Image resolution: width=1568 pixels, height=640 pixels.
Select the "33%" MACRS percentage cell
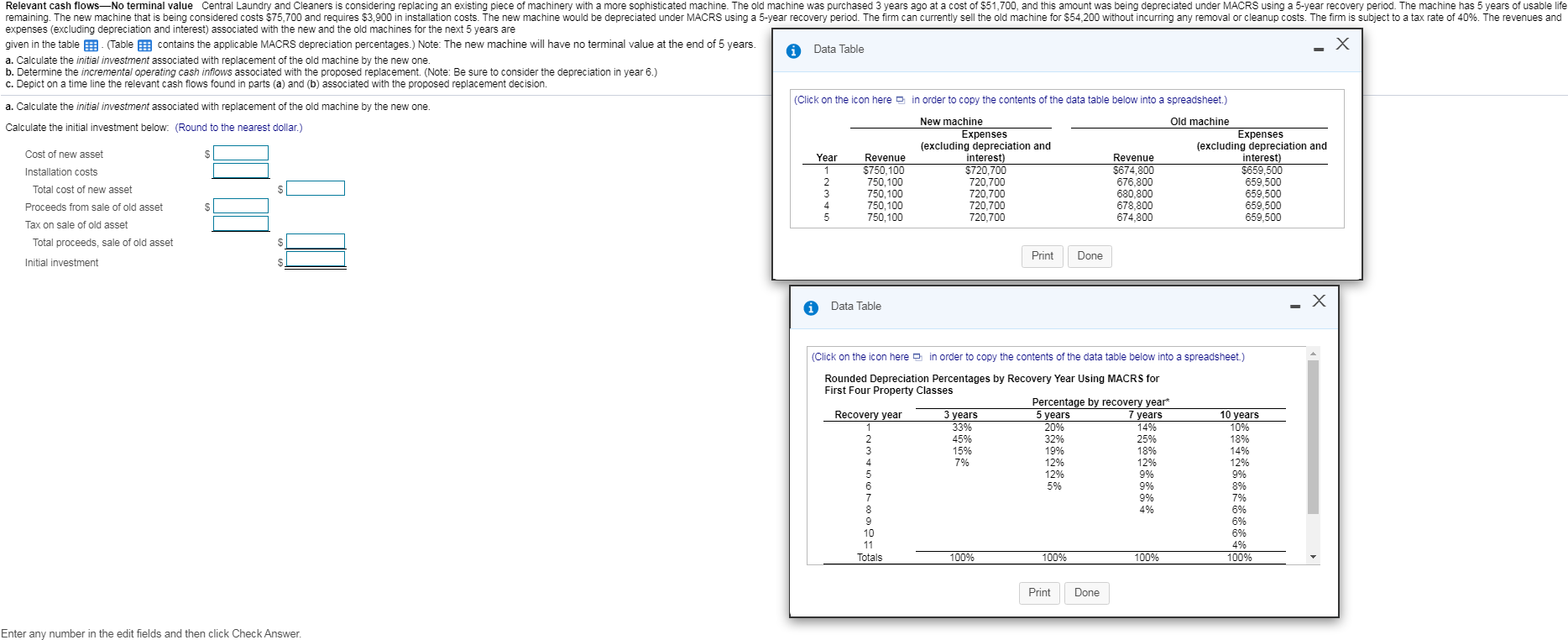tap(962, 428)
